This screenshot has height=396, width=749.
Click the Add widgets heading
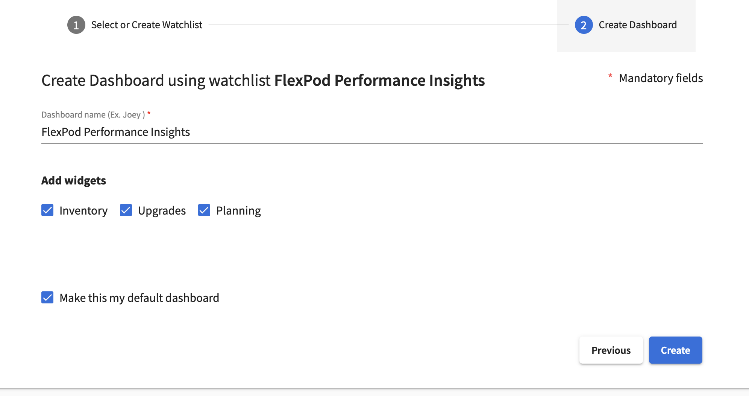74,181
